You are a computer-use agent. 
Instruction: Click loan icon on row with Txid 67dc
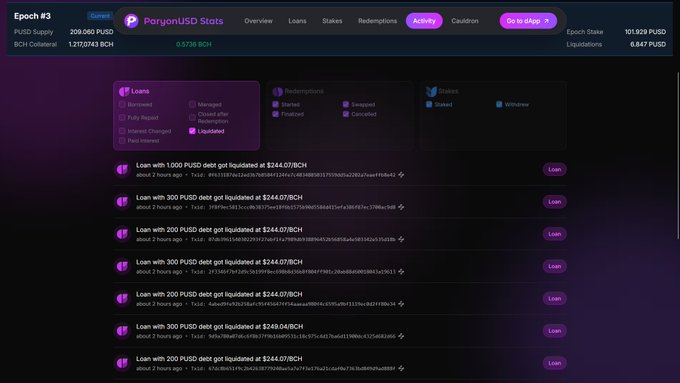pyautogui.click(x=122, y=363)
